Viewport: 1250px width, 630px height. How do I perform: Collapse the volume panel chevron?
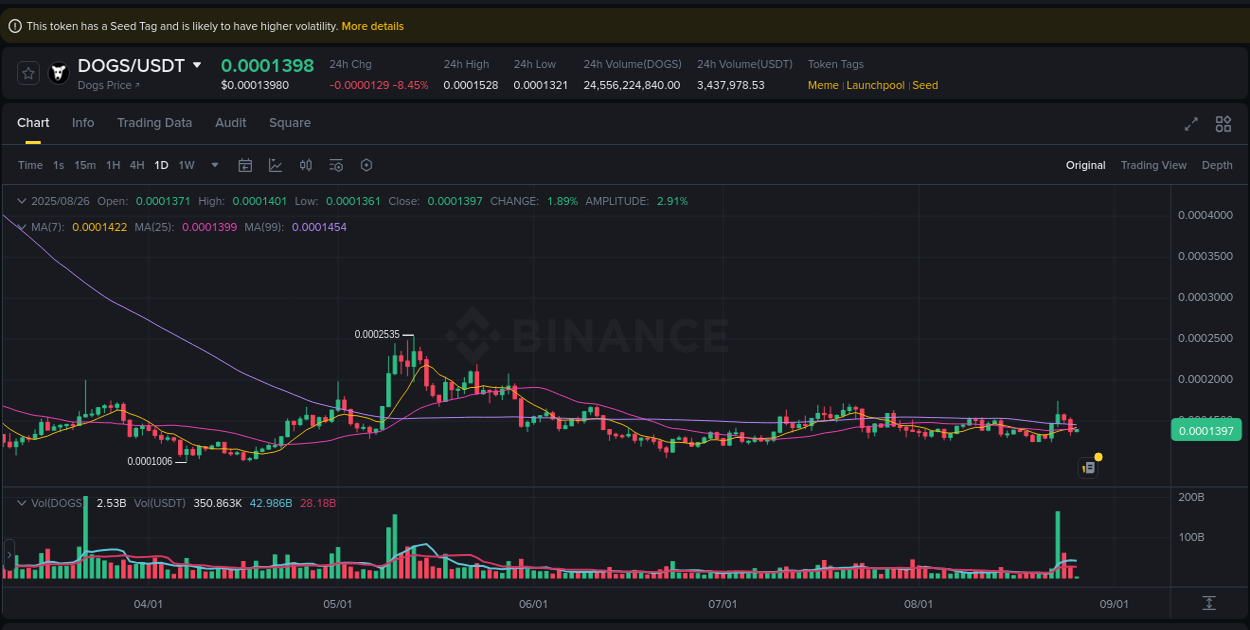tap(22, 503)
